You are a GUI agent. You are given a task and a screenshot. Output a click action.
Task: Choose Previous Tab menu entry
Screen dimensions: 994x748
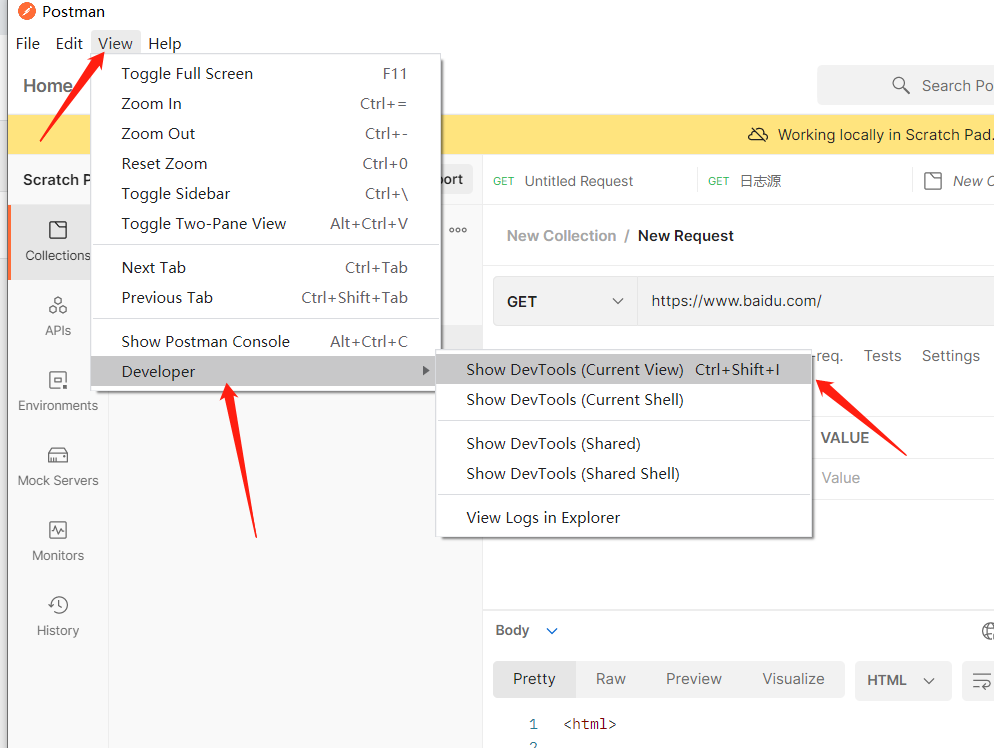tap(265, 298)
